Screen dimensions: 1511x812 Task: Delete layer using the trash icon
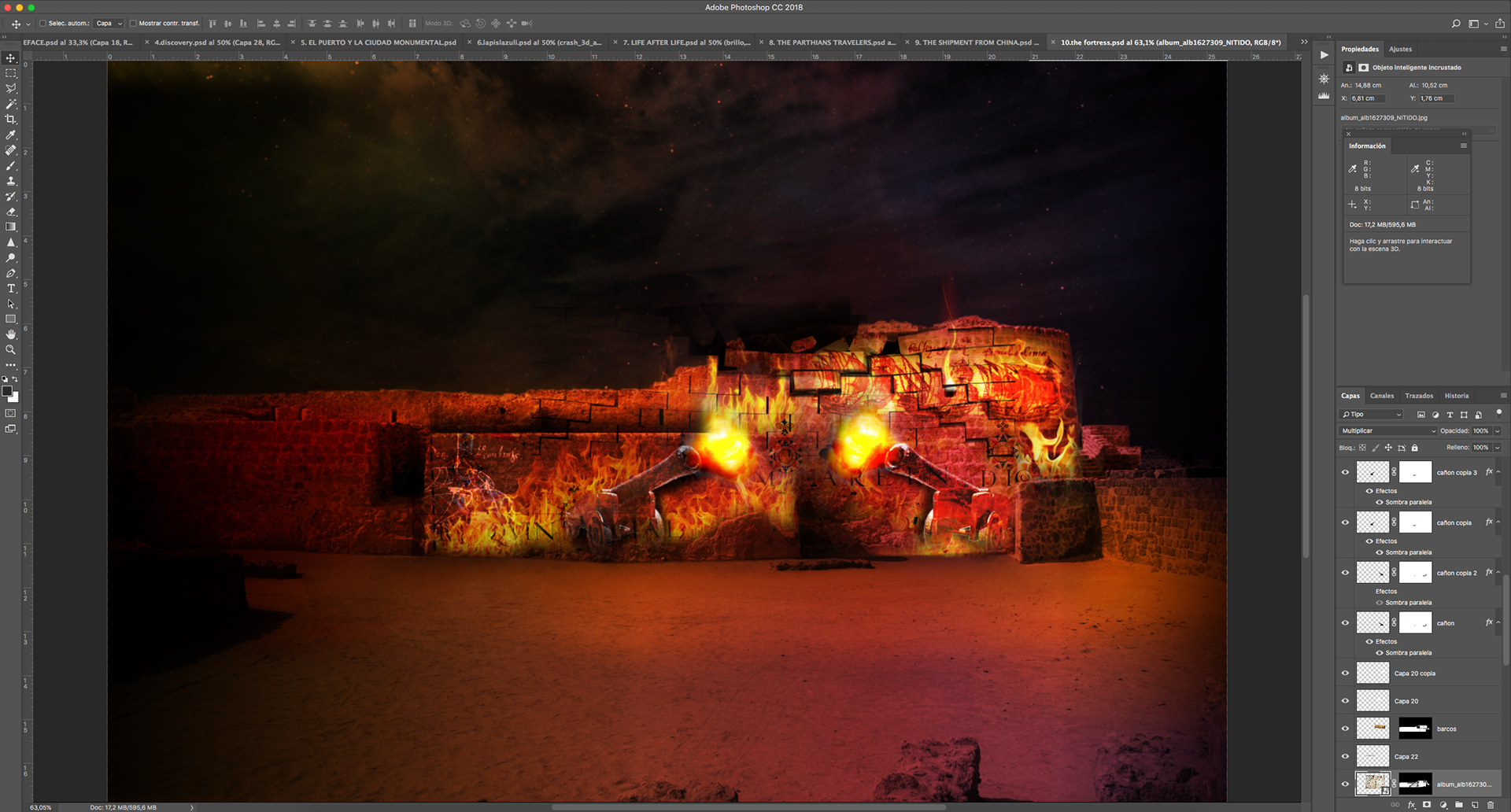(1491, 805)
